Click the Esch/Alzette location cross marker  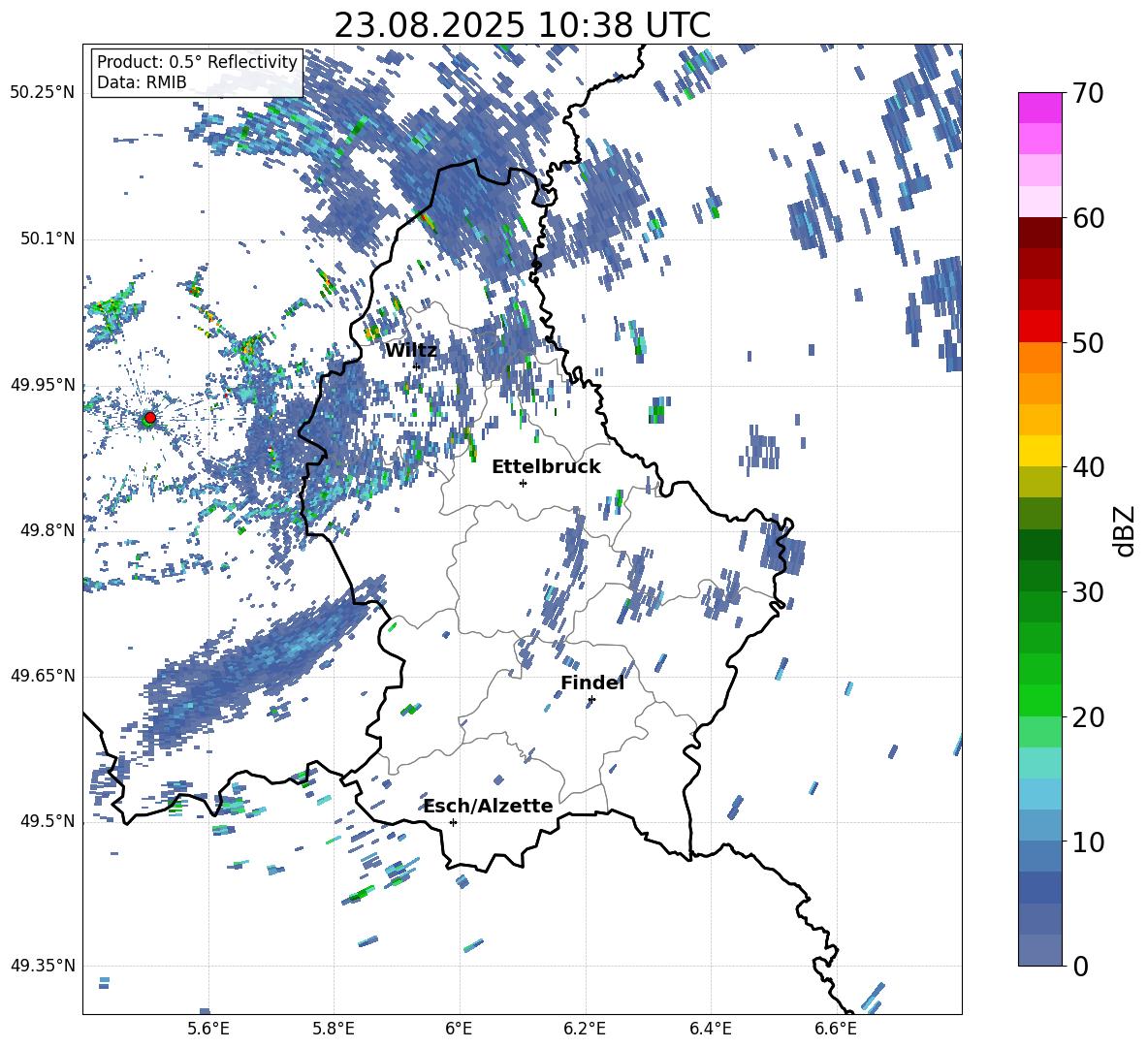coord(453,822)
